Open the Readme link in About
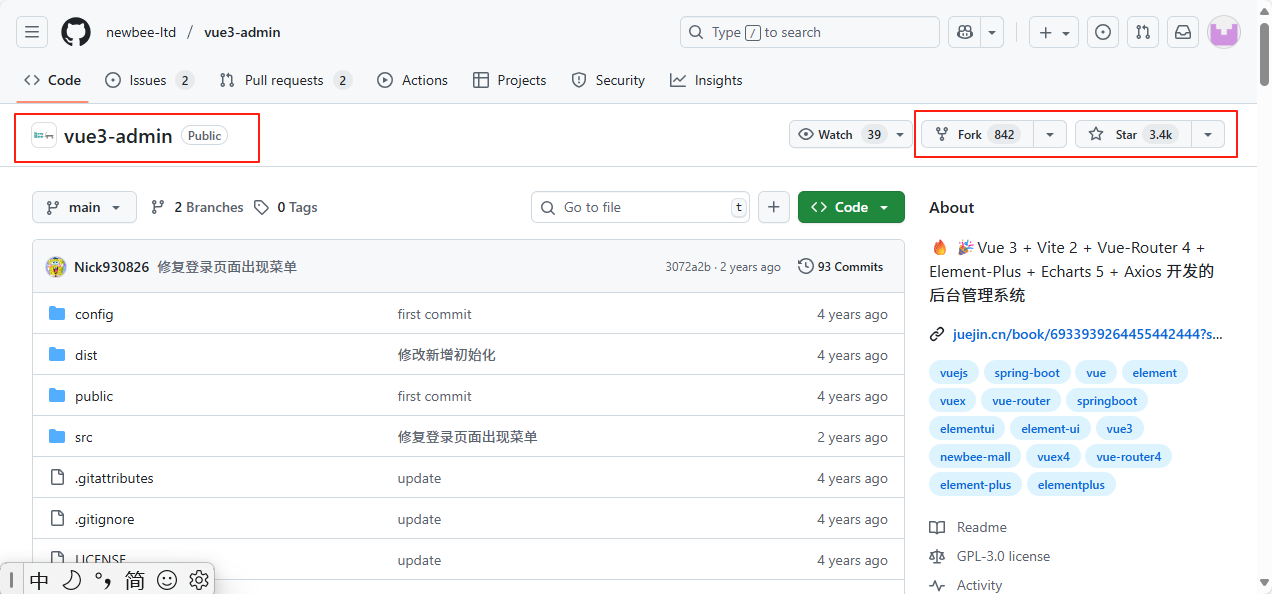This screenshot has height=594, width=1272. (x=981, y=527)
